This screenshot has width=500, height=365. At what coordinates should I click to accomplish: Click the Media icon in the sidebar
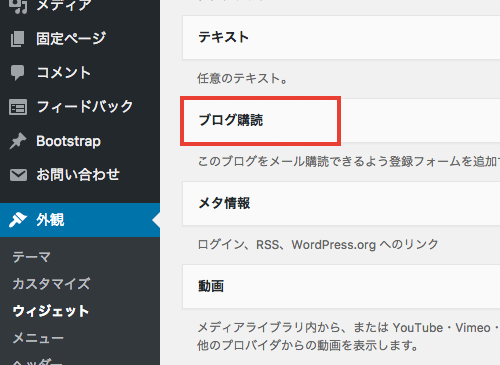tap(18, 6)
